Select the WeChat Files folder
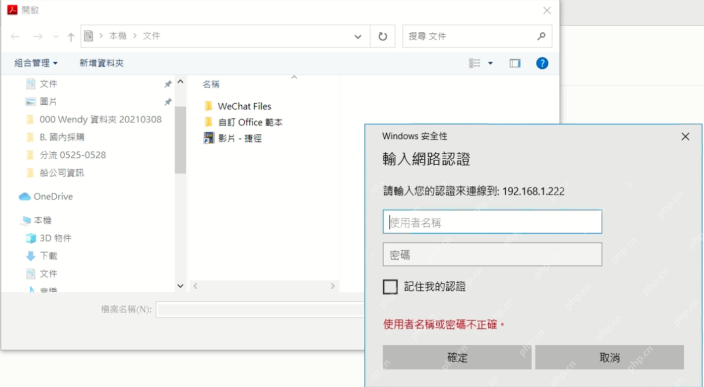 (x=244, y=106)
